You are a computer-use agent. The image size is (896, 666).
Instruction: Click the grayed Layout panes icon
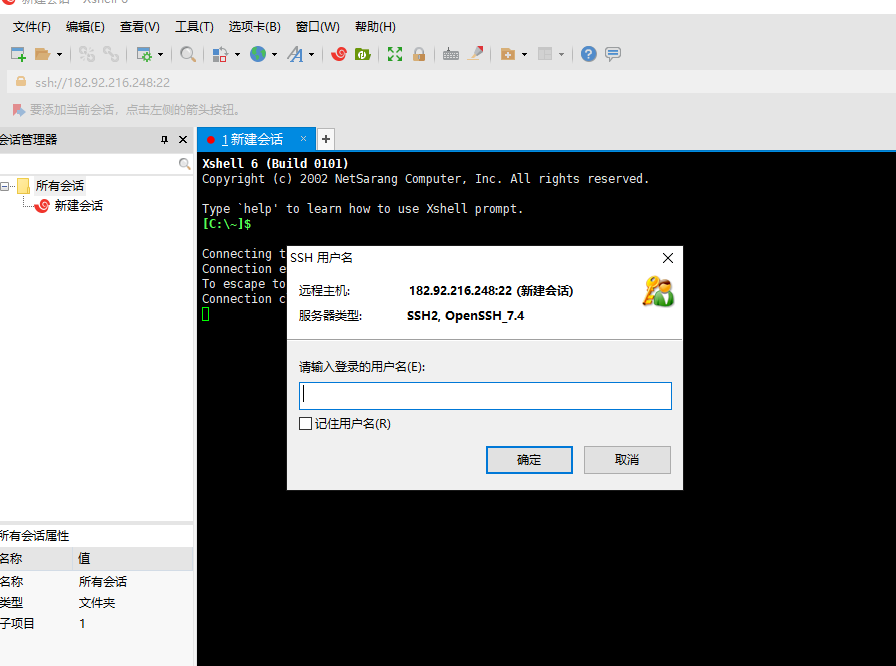[545, 54]
